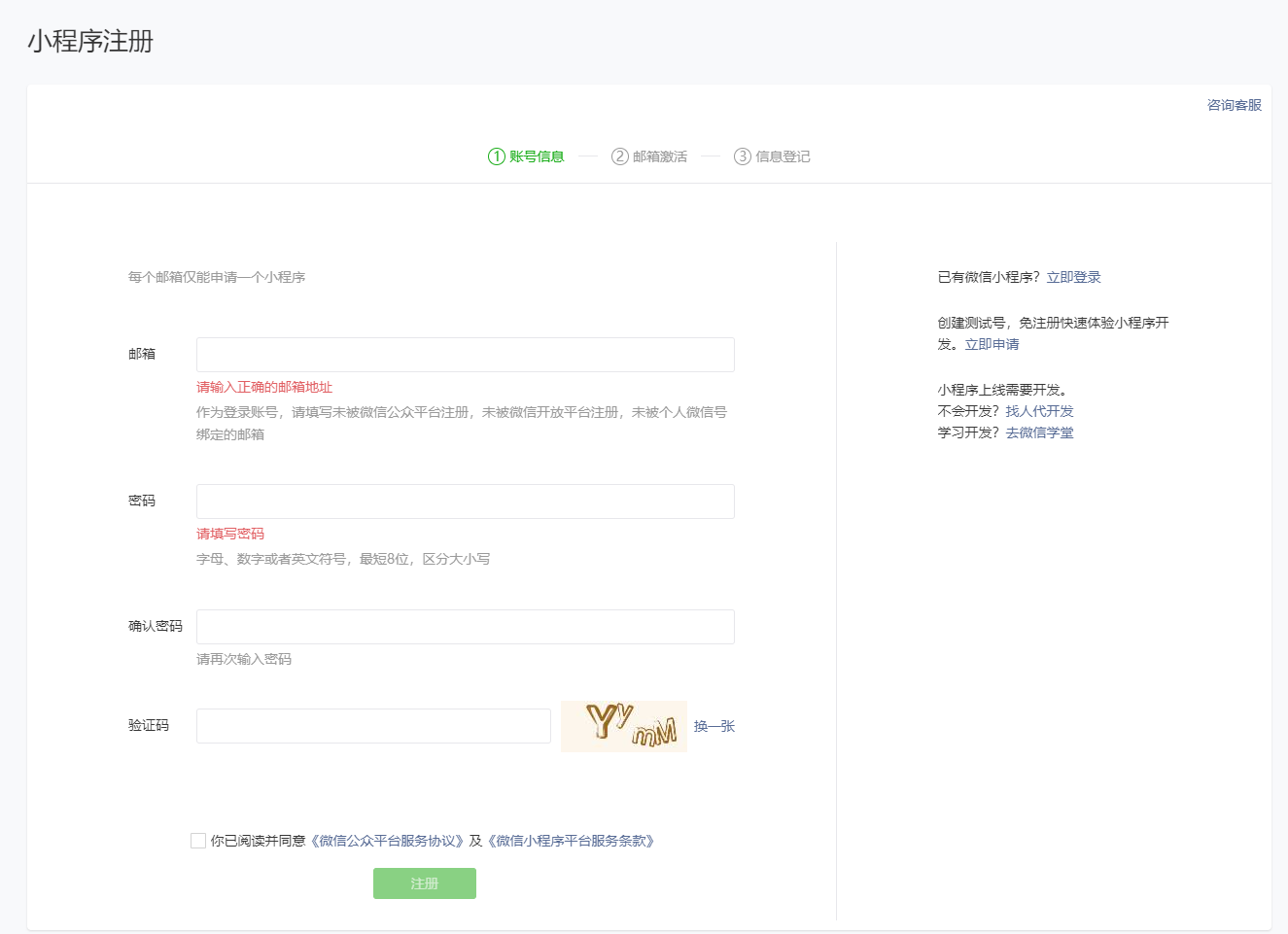The width and height of the screenshot is (1288, 934).
Task: Click the 请输入正确的邮箱地址 error message
Action: 264,387
